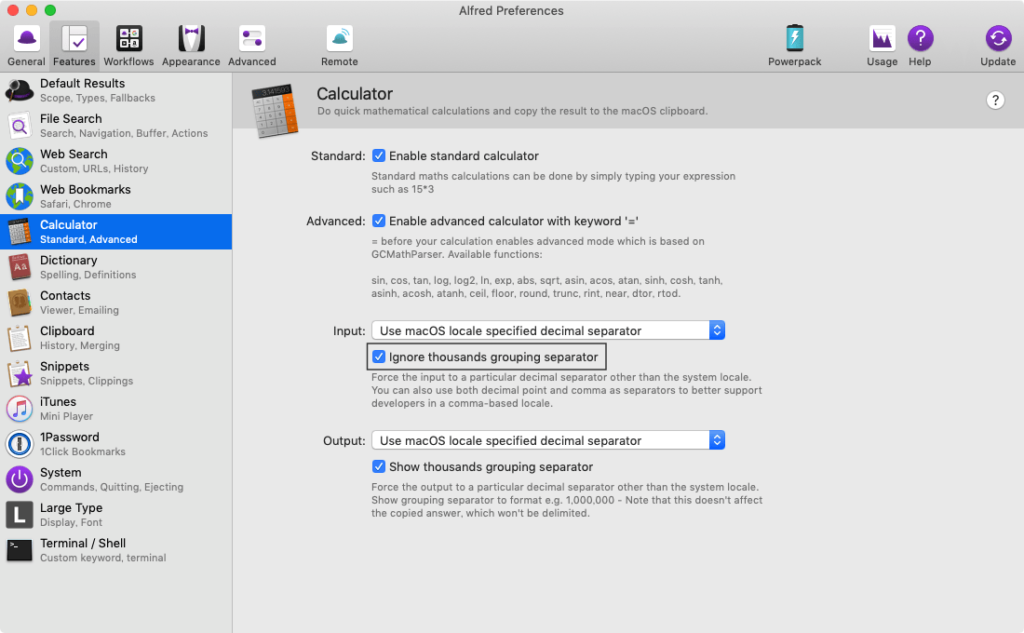Screen dimensions: 1024x633
Task: Disable the Enable standard calculator checkbox
Action: pos(379,156)
